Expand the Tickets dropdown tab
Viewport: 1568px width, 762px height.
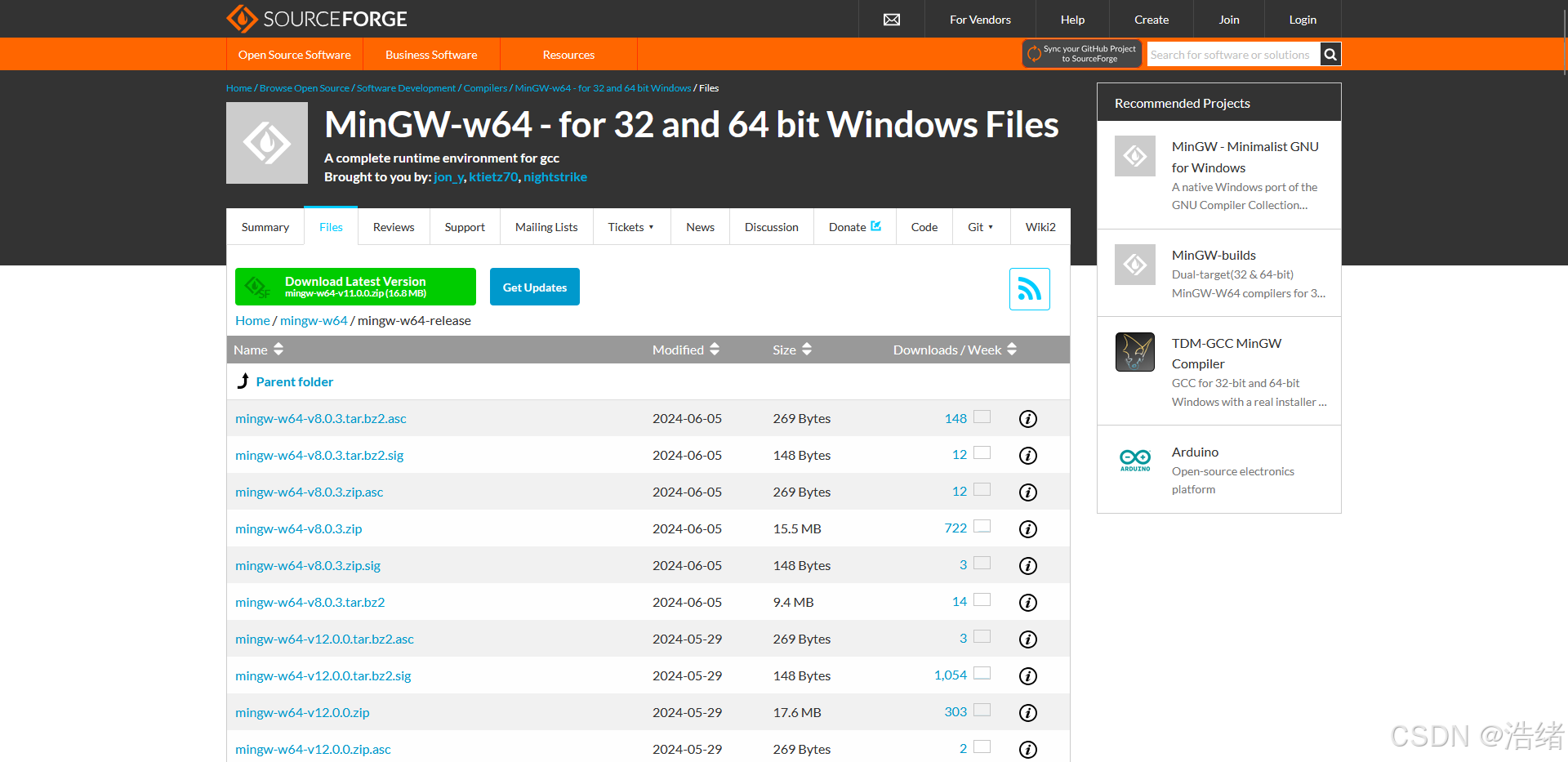click(630, 227)
